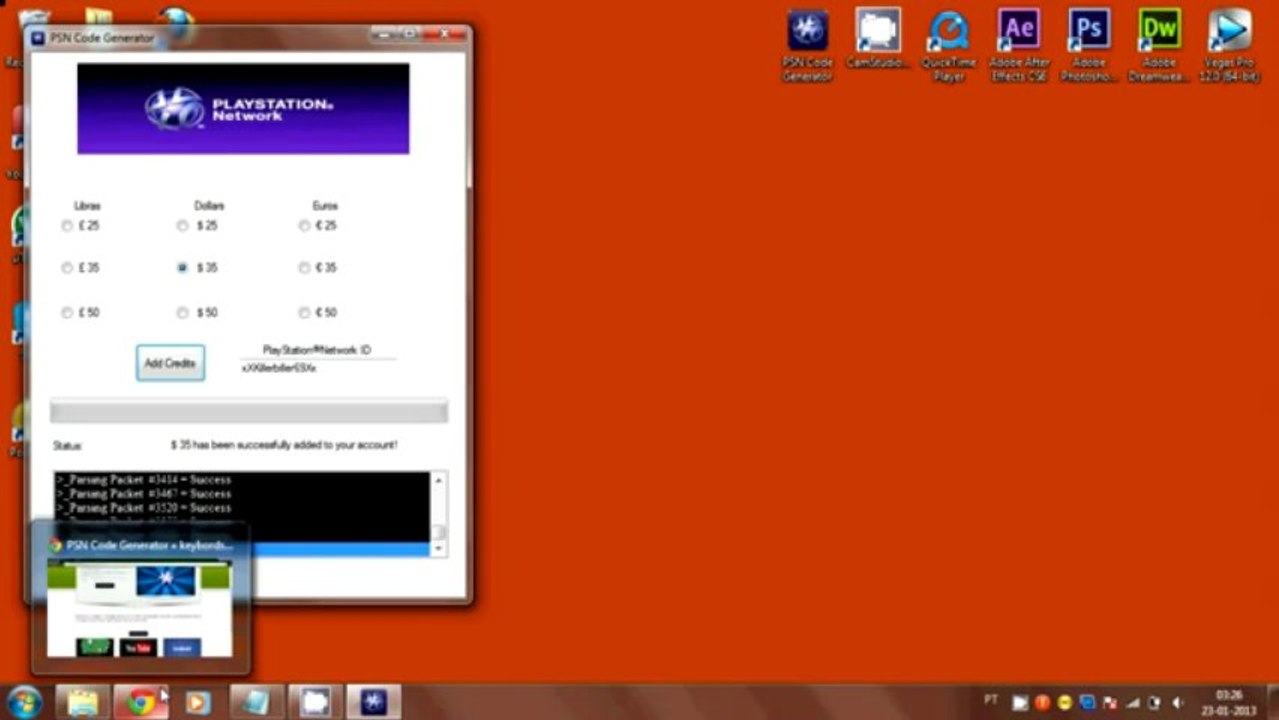The width and height of the screenshot is (1279, 720).
Task: Select the £ 25 radio button
Action: point(67,226)
